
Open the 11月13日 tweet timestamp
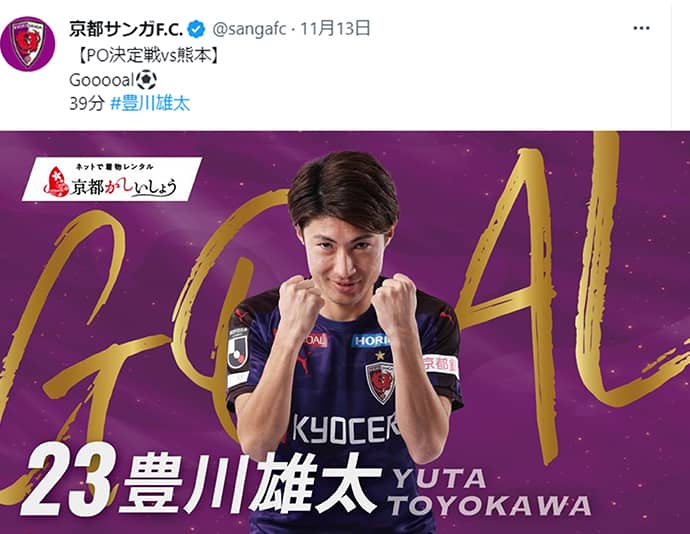pyautogui.click(x=335, y=29)
